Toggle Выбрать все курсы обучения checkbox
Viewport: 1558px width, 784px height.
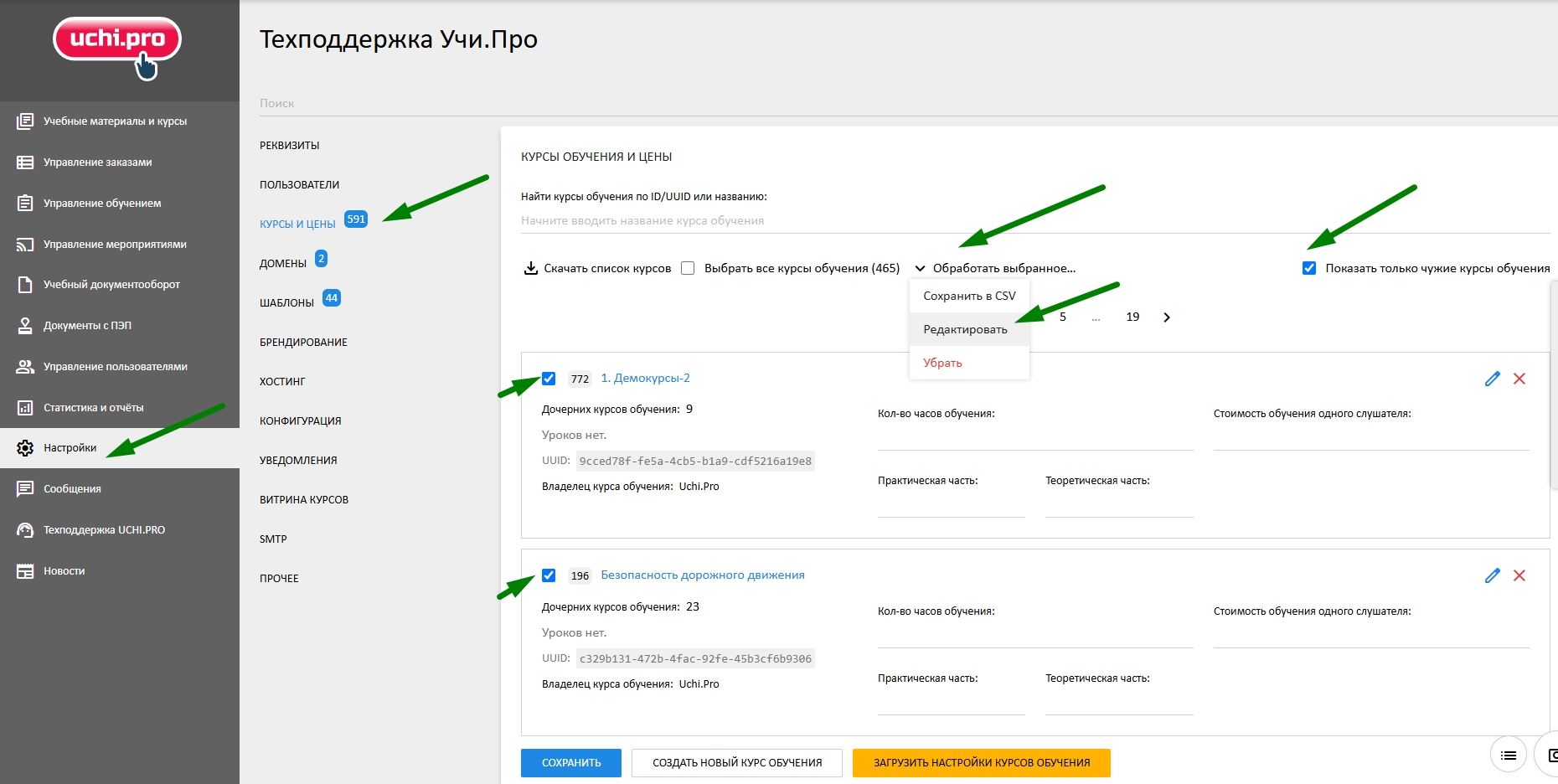pos(688,268)
